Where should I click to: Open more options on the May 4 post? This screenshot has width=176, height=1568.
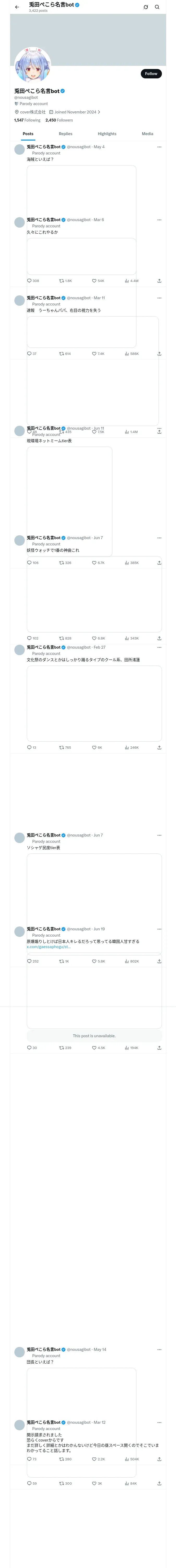(x=159, y=147)
